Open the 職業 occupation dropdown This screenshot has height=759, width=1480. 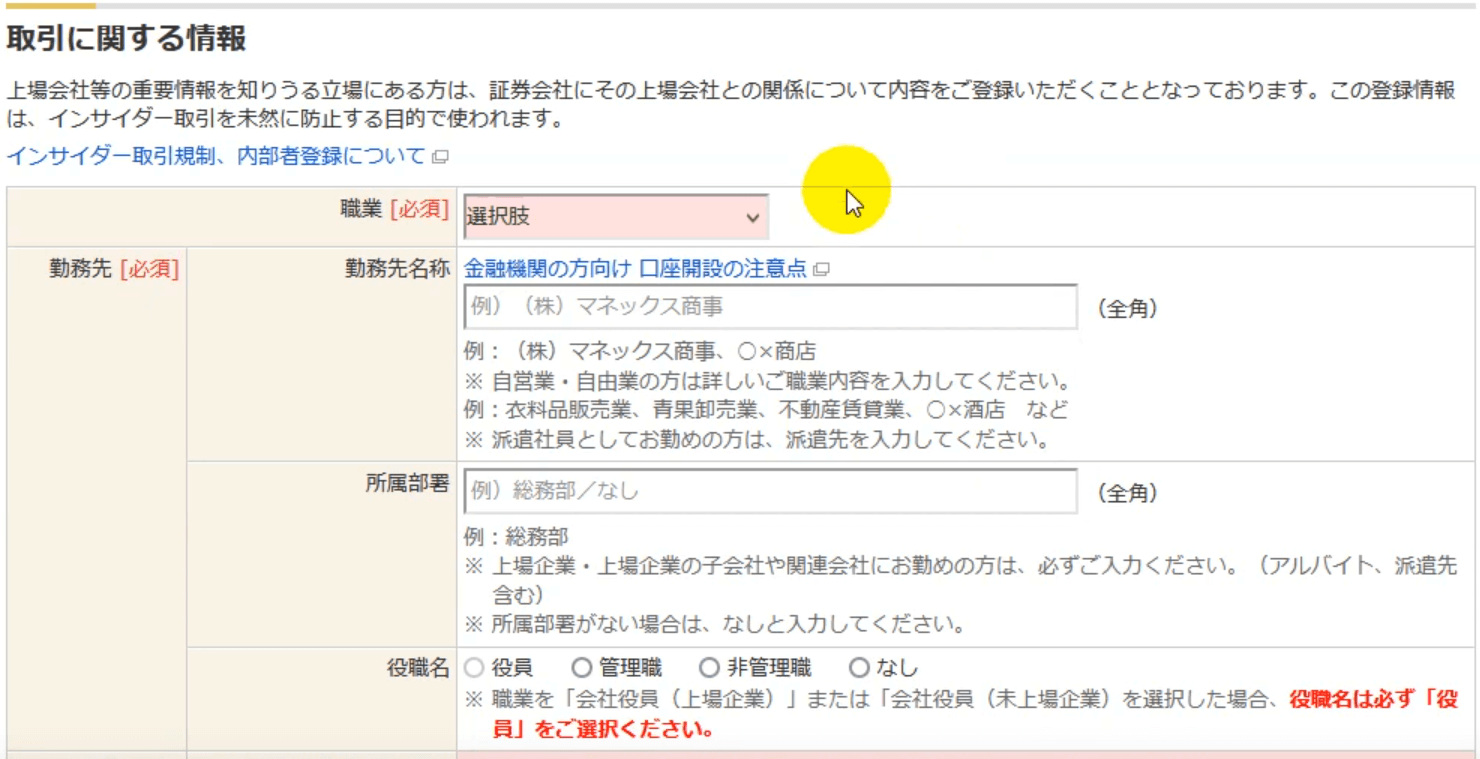610,215
